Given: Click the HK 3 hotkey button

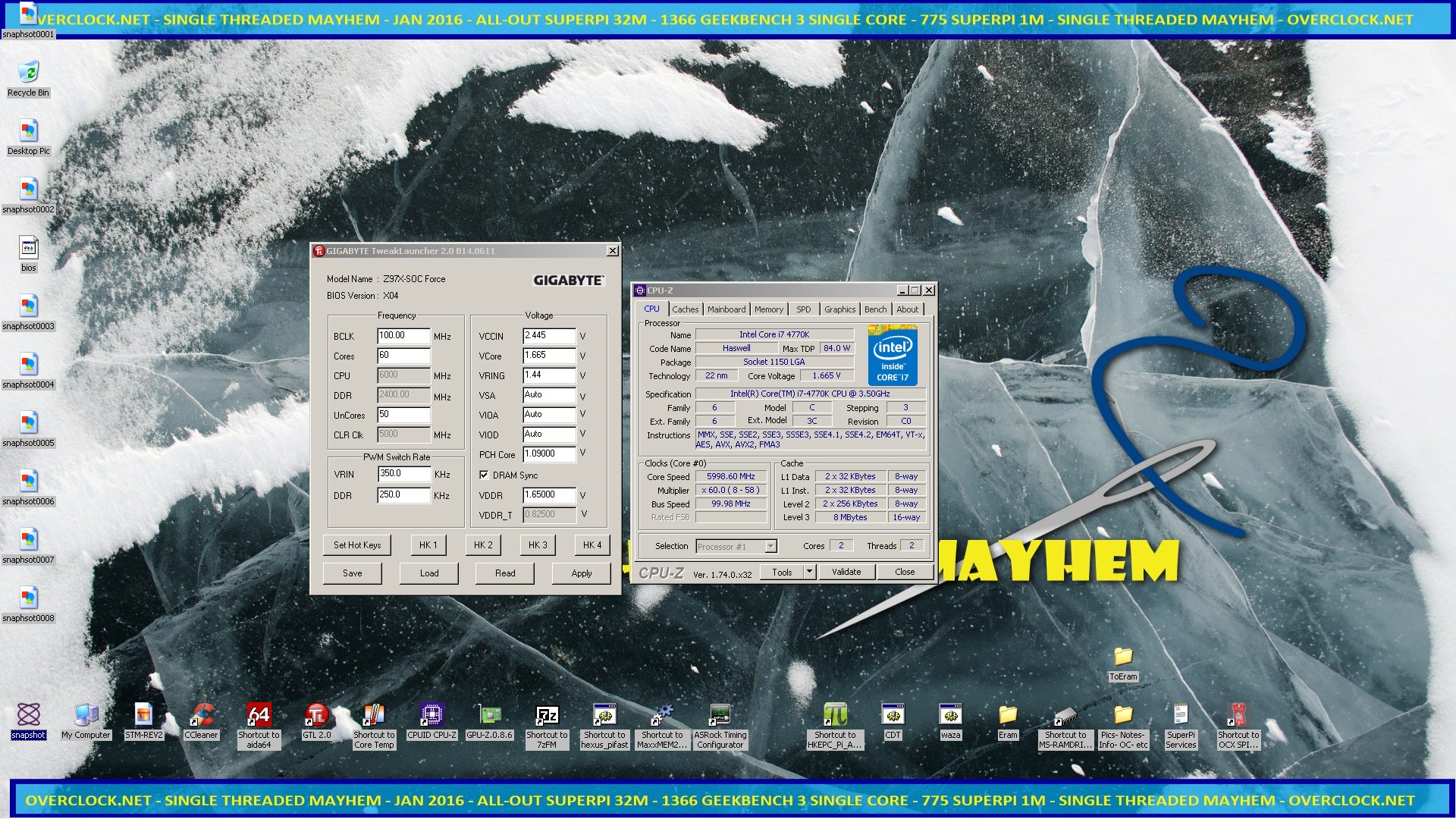Looking at the screenshot, I should (x=538, y=545).
